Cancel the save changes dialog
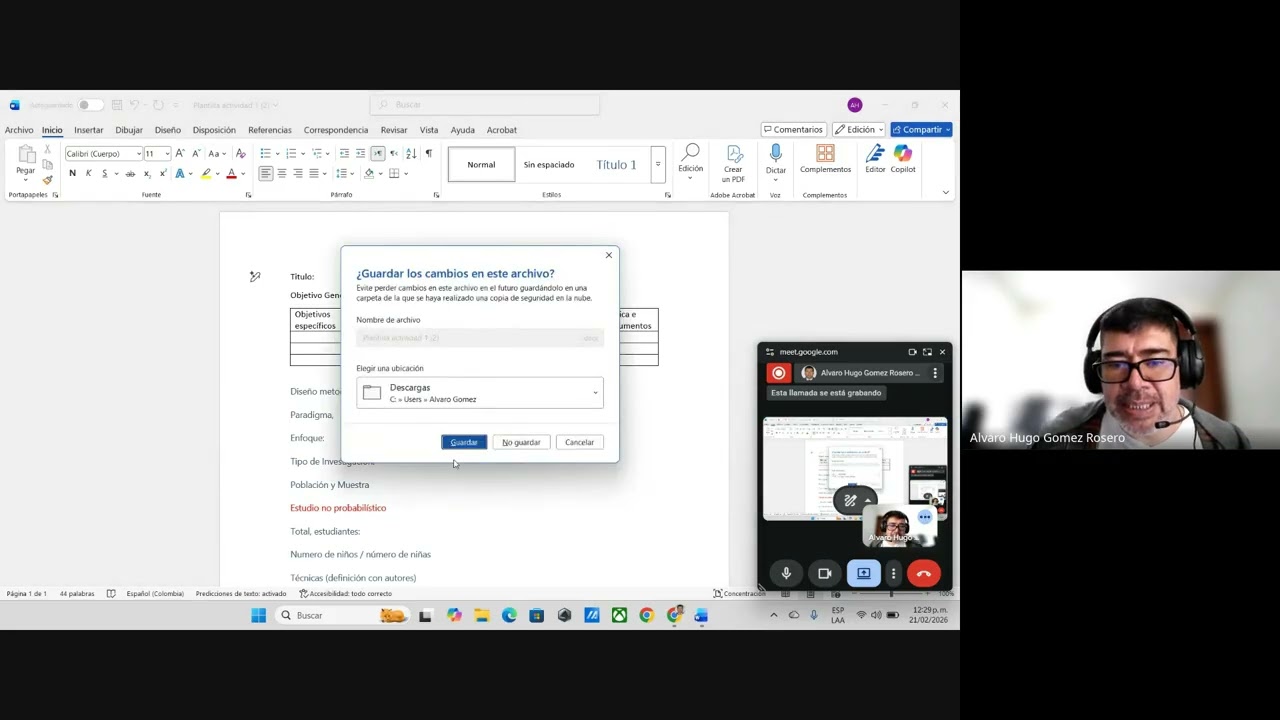 [579, 442]
